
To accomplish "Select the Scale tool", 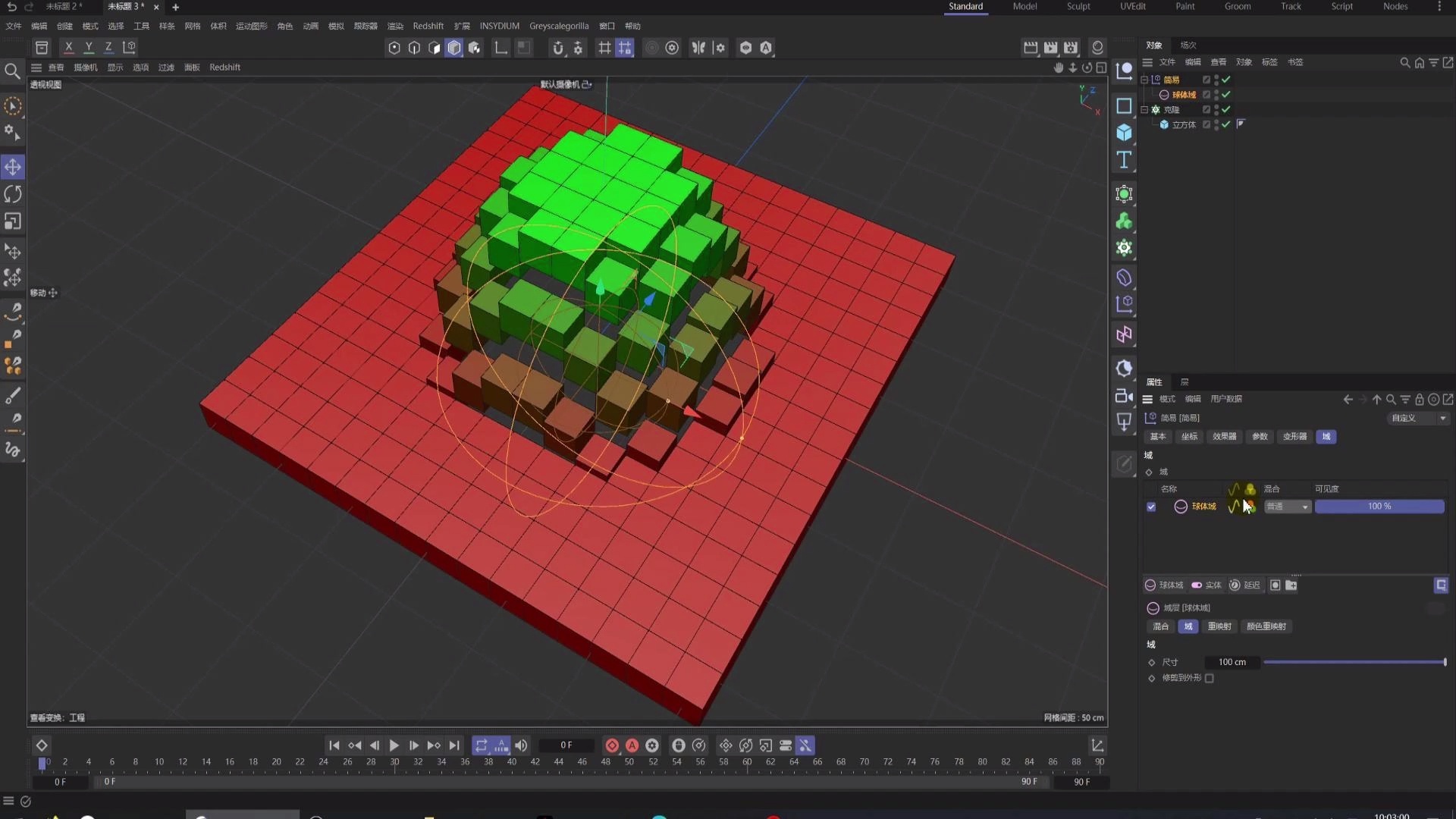I will pyautogui.click(x=12, y=221).
